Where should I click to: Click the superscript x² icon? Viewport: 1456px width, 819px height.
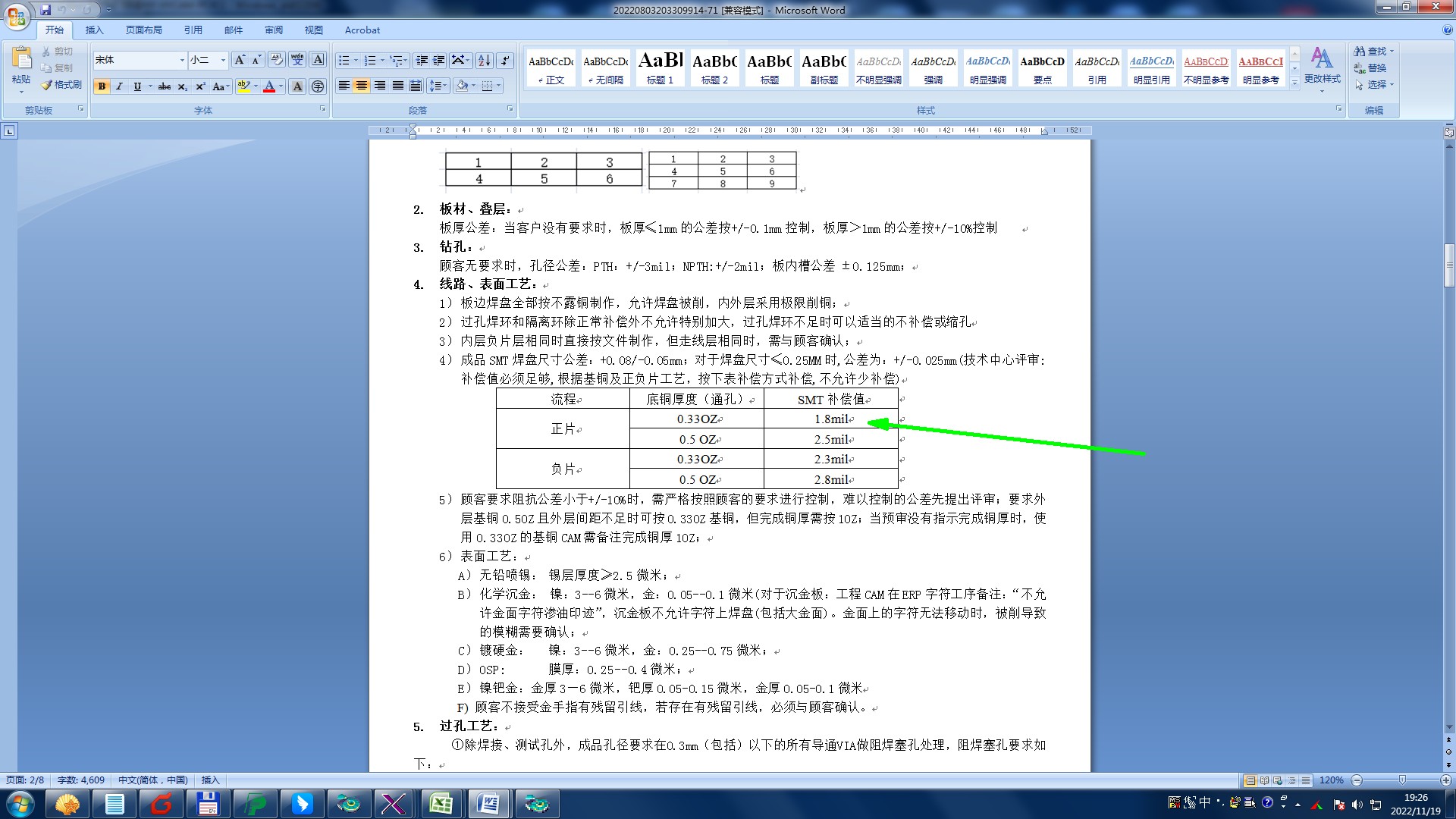[200, 86]
